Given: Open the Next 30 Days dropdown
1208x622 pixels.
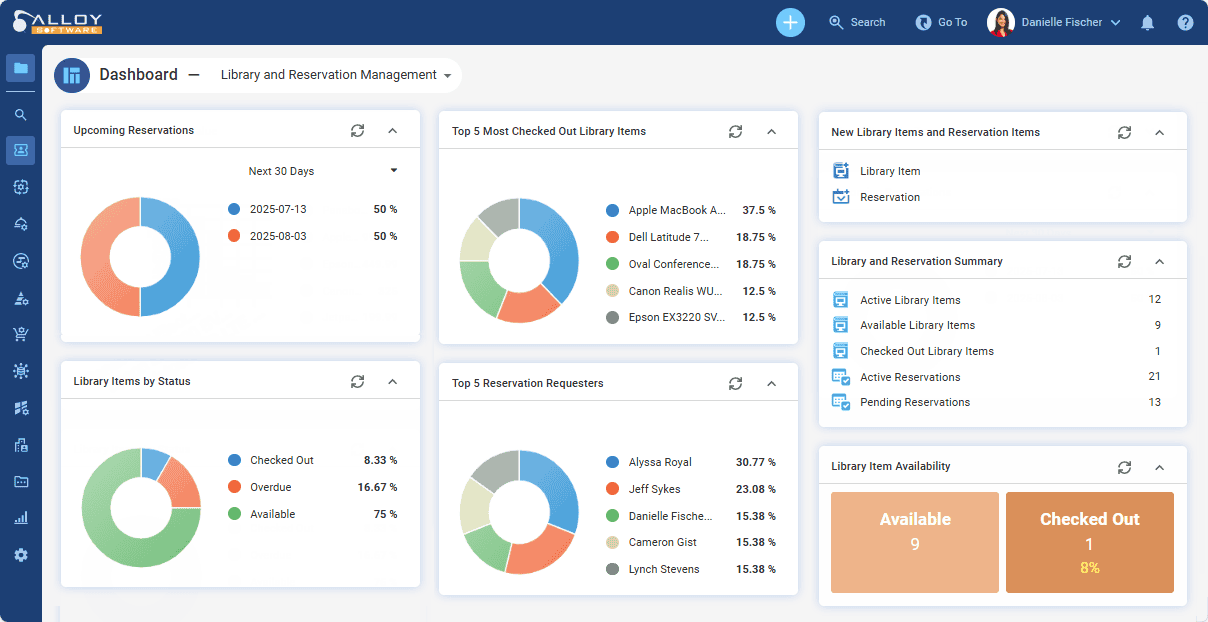Looking at the screenshot, I should (322, 171).
